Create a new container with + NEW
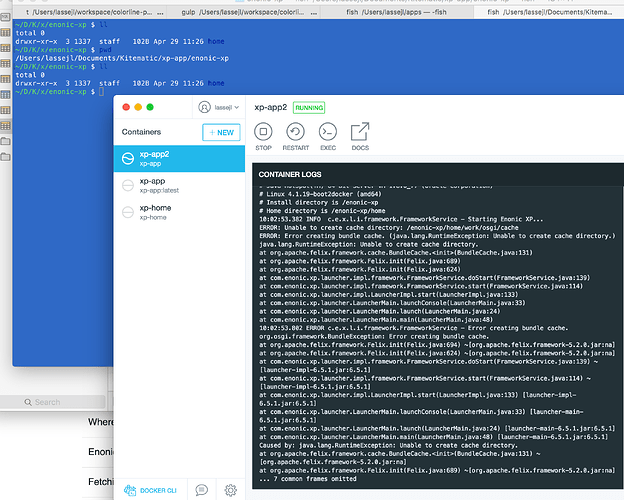 tap(221, 132)
